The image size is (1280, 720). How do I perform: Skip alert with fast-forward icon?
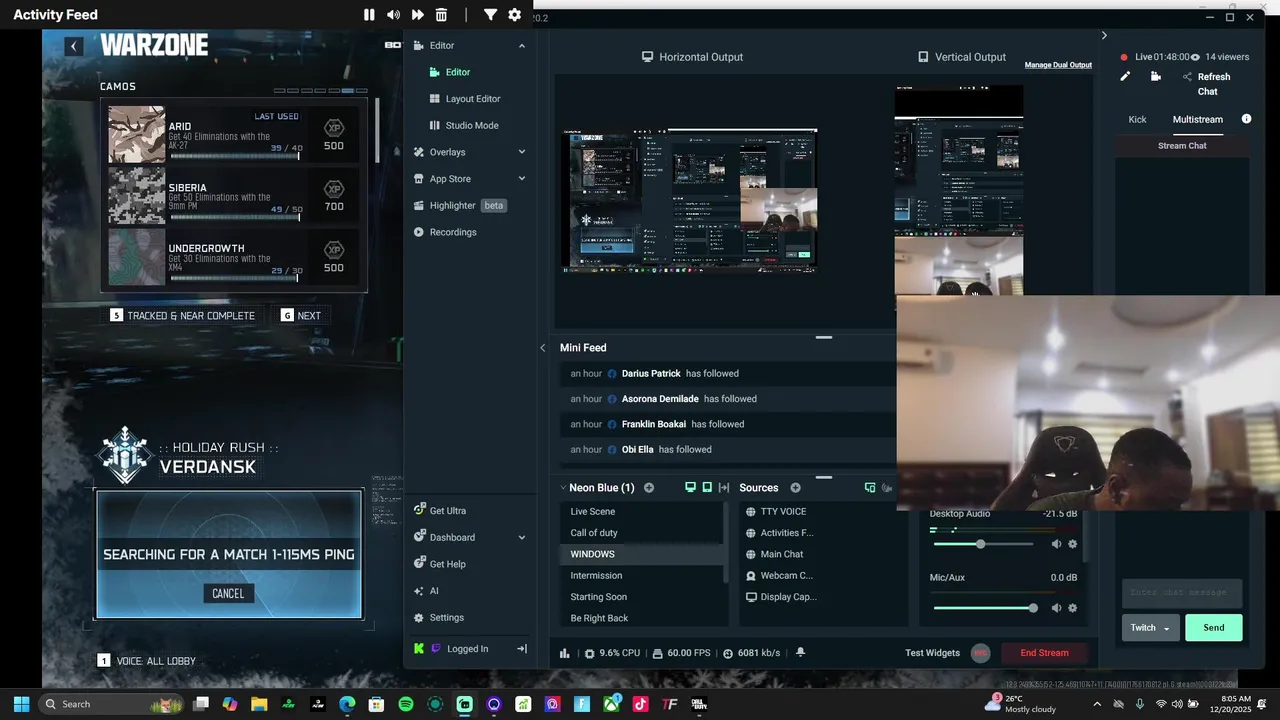point(417,15)
